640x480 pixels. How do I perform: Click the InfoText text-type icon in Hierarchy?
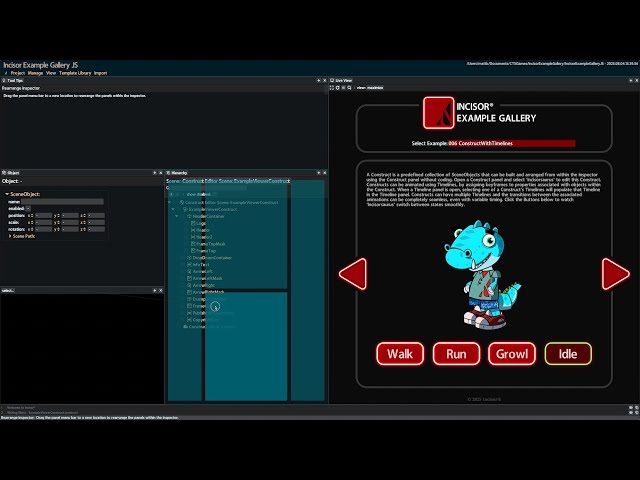tap(189, 265)
